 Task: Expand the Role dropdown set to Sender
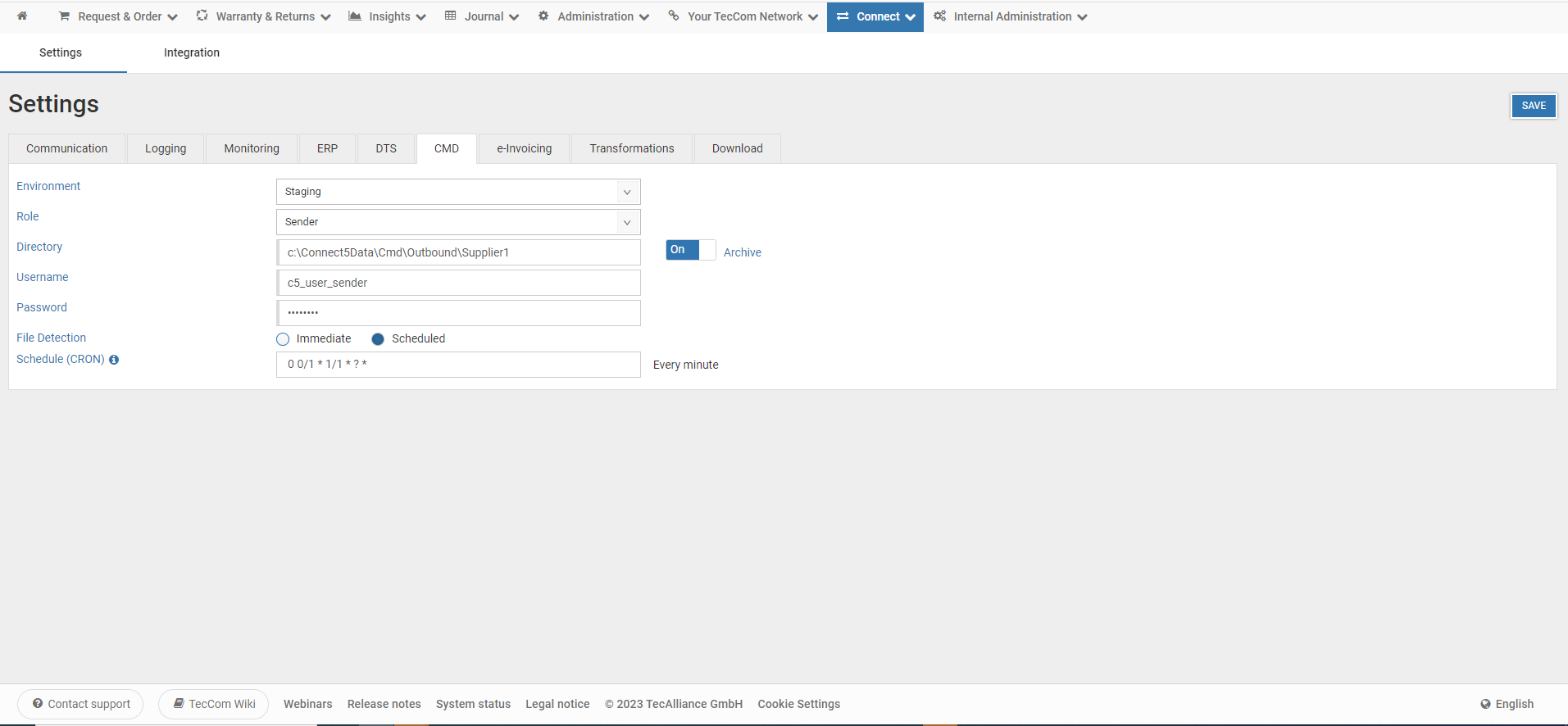click(x=457, y=222)
